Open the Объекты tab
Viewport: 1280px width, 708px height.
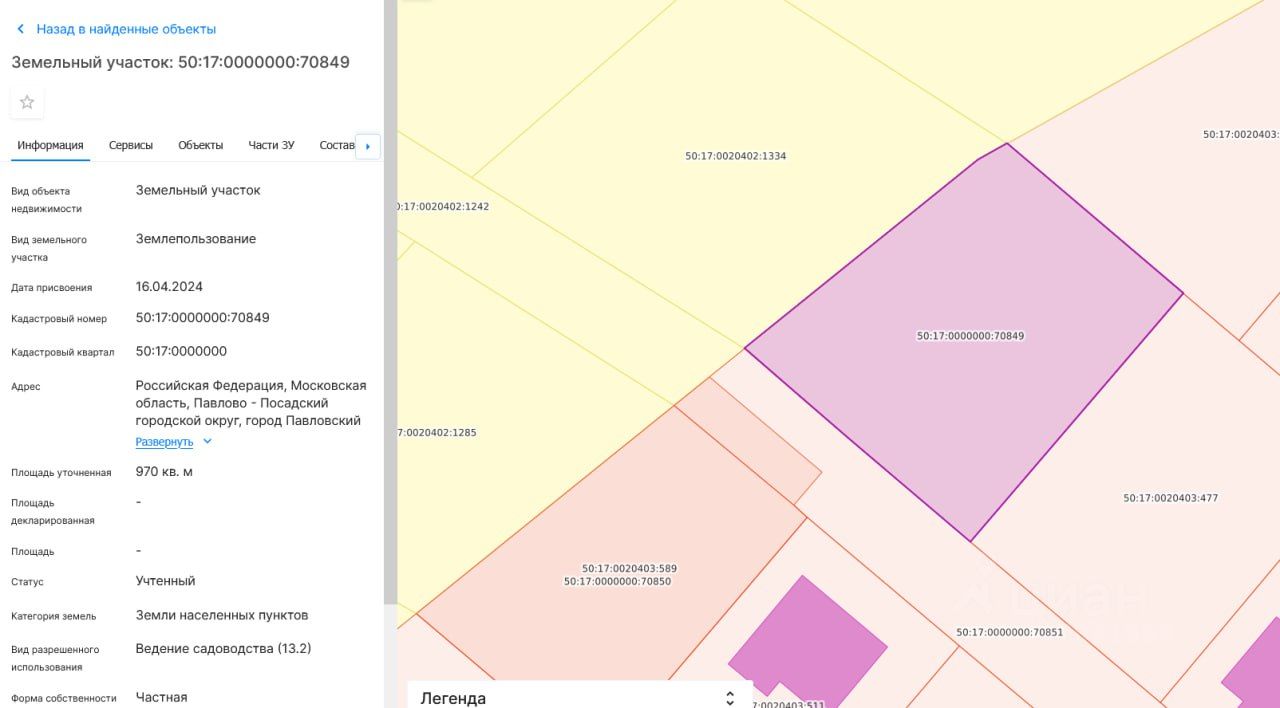click(201, 145)
